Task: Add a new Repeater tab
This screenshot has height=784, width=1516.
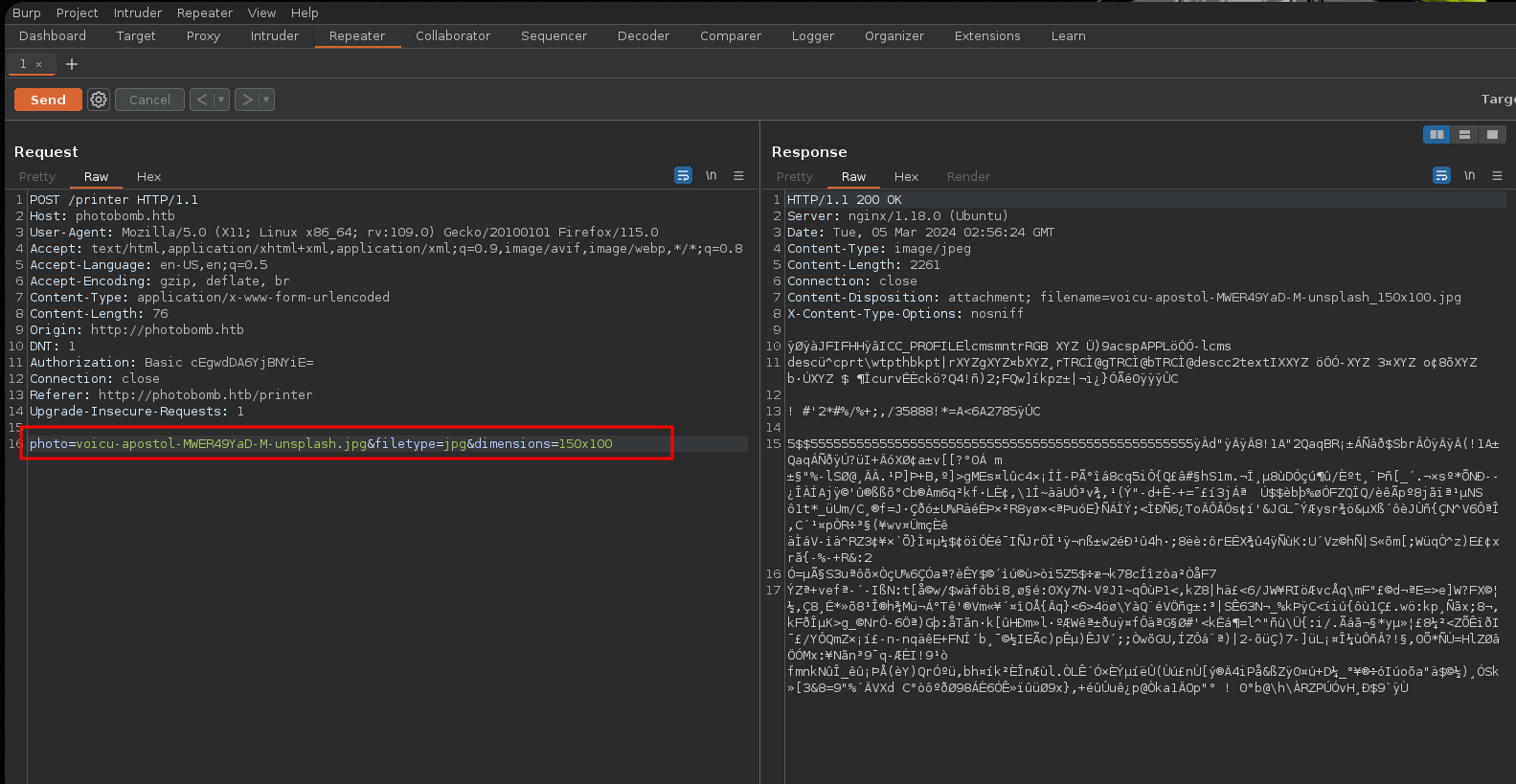Action: click(x=72, y=64)
